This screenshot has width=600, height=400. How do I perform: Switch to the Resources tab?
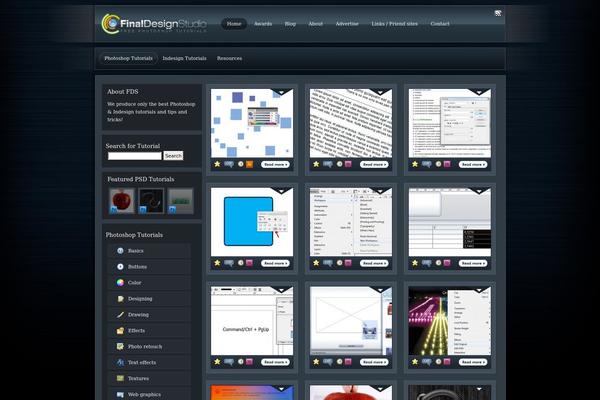pyautogui.click(x=229, y=58)
